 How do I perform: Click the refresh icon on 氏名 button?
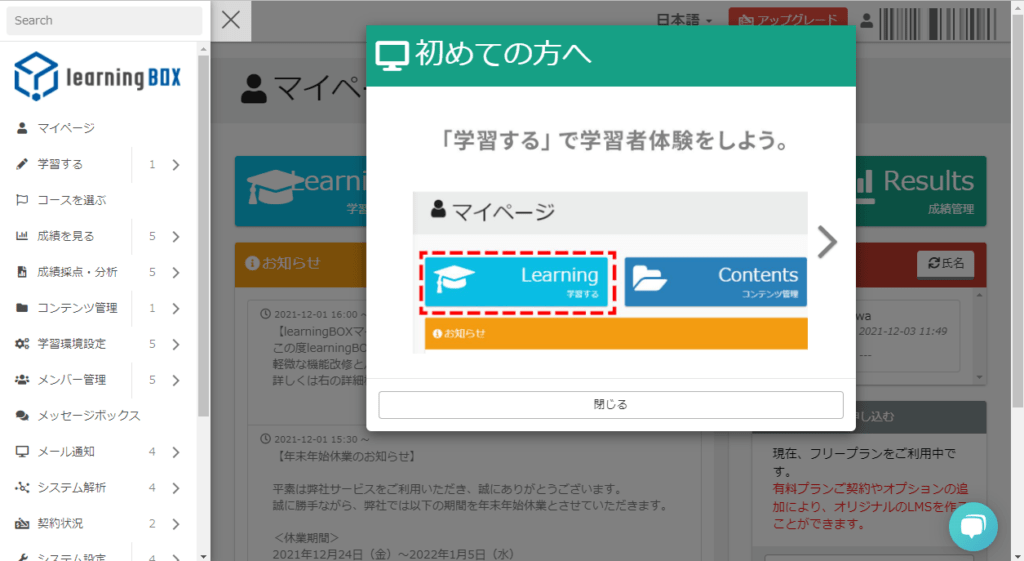pyautogui.click(x=934, y=263)
